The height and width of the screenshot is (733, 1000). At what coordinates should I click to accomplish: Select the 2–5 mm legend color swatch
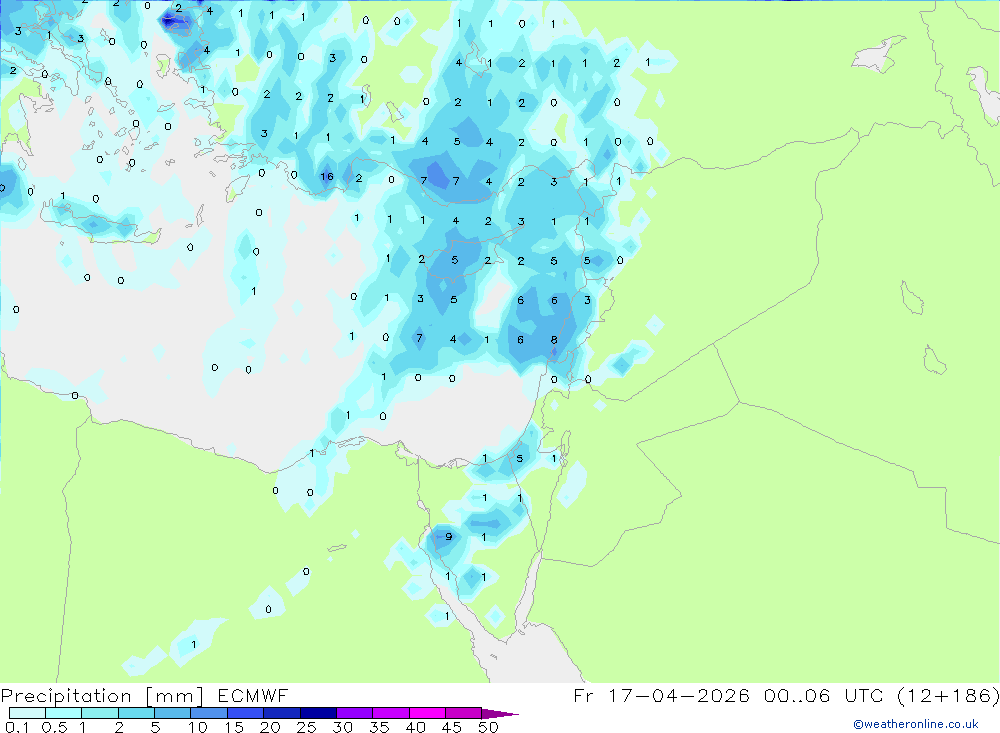136,713
